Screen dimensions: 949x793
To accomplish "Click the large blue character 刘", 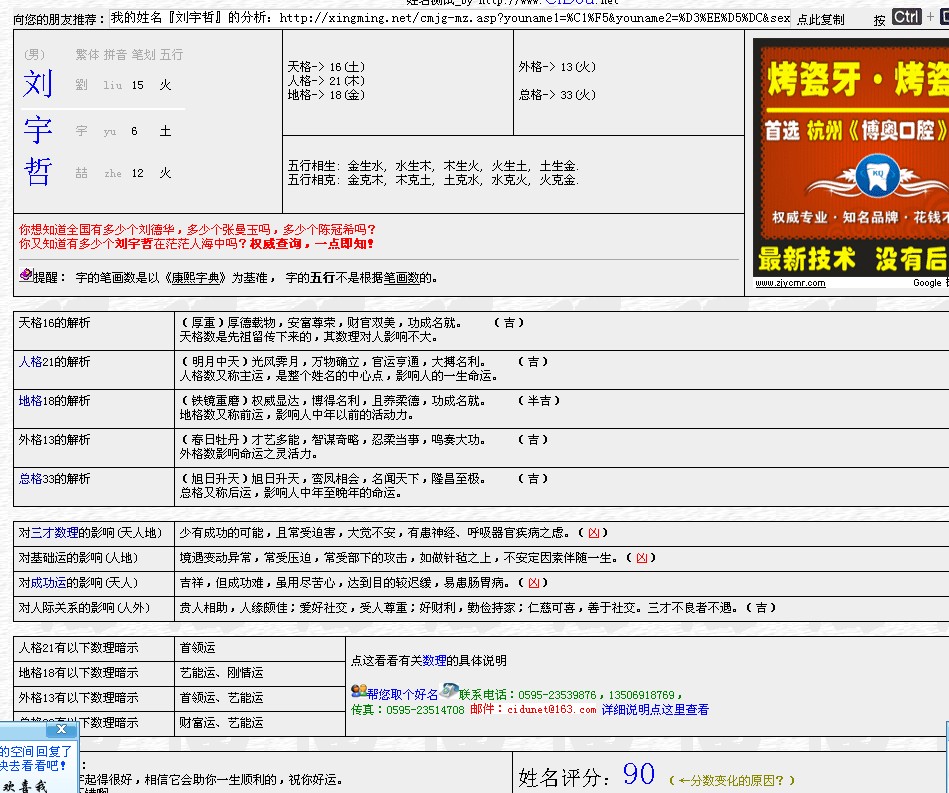I will 38,85.
